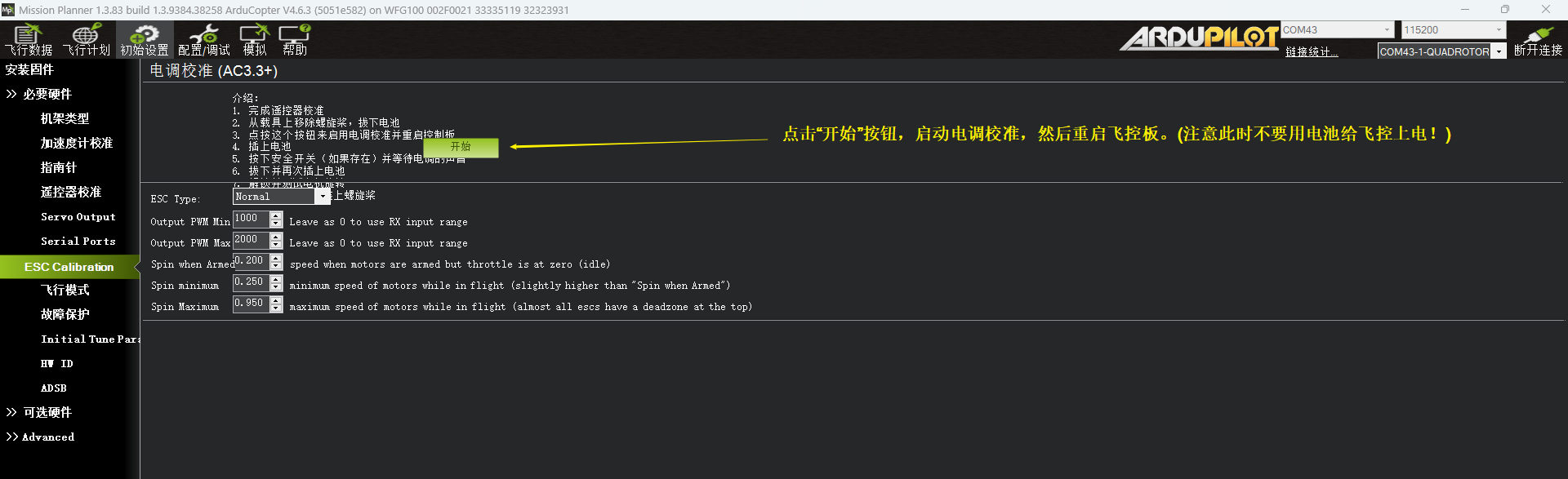
Task: Restore down the Mission Planner window
Action: coord(1505,10)
